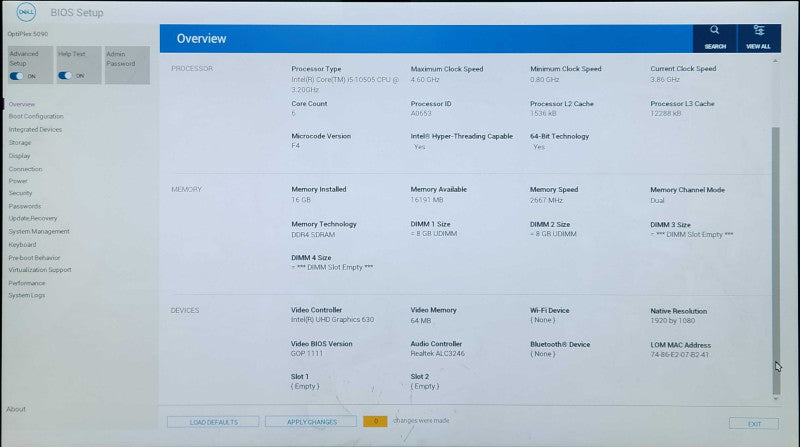Click the '2667 MHz' memory speed value

[546, 201]
